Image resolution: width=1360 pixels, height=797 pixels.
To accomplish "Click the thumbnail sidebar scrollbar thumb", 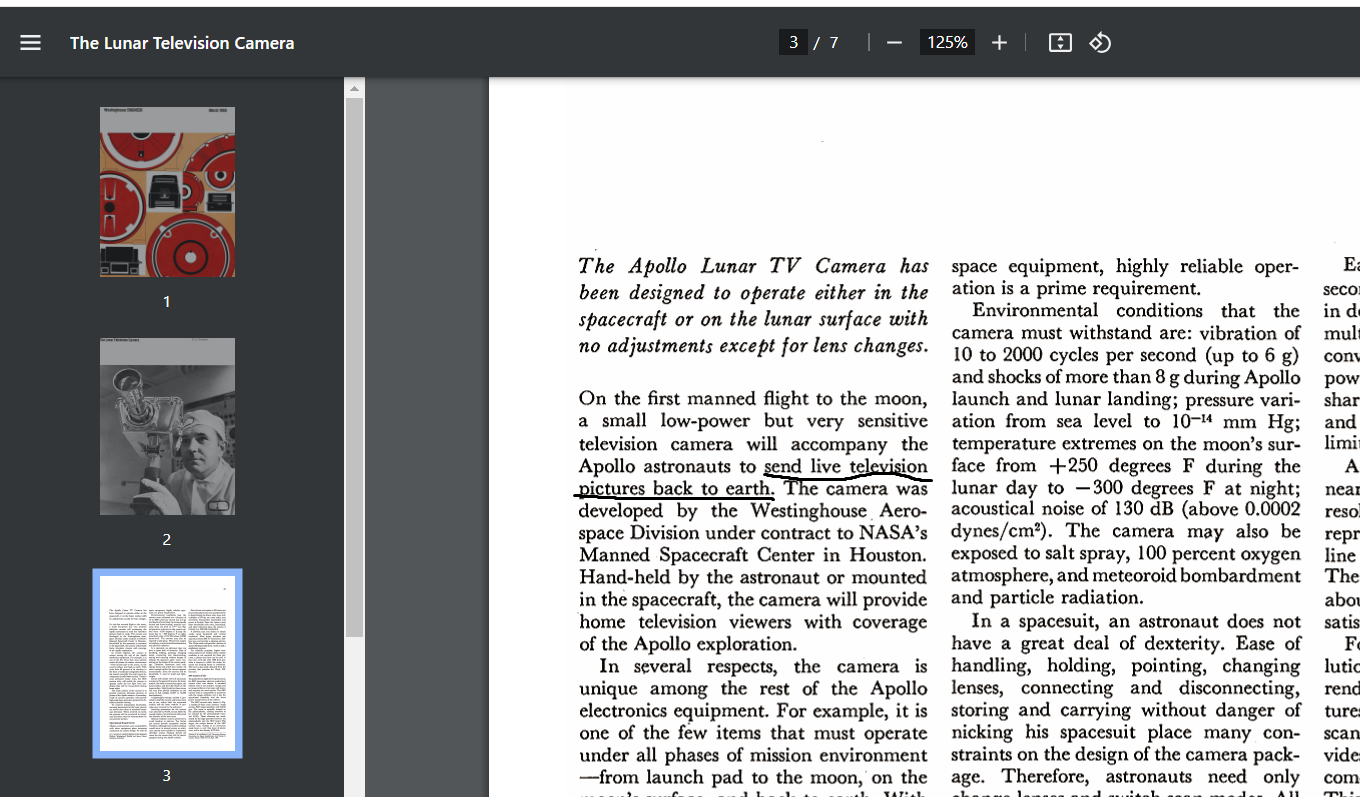I will (354, 367).
